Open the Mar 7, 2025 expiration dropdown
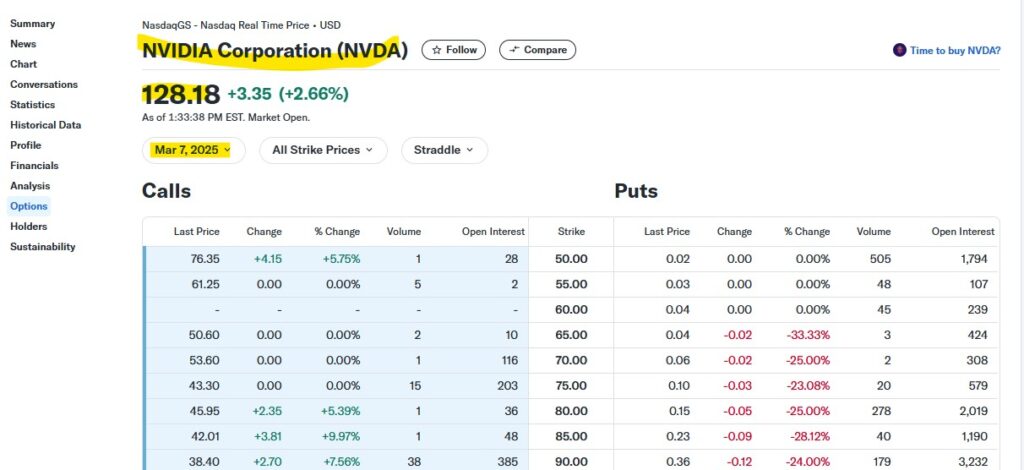This screenshot has width=1024, height=470. 193,150
